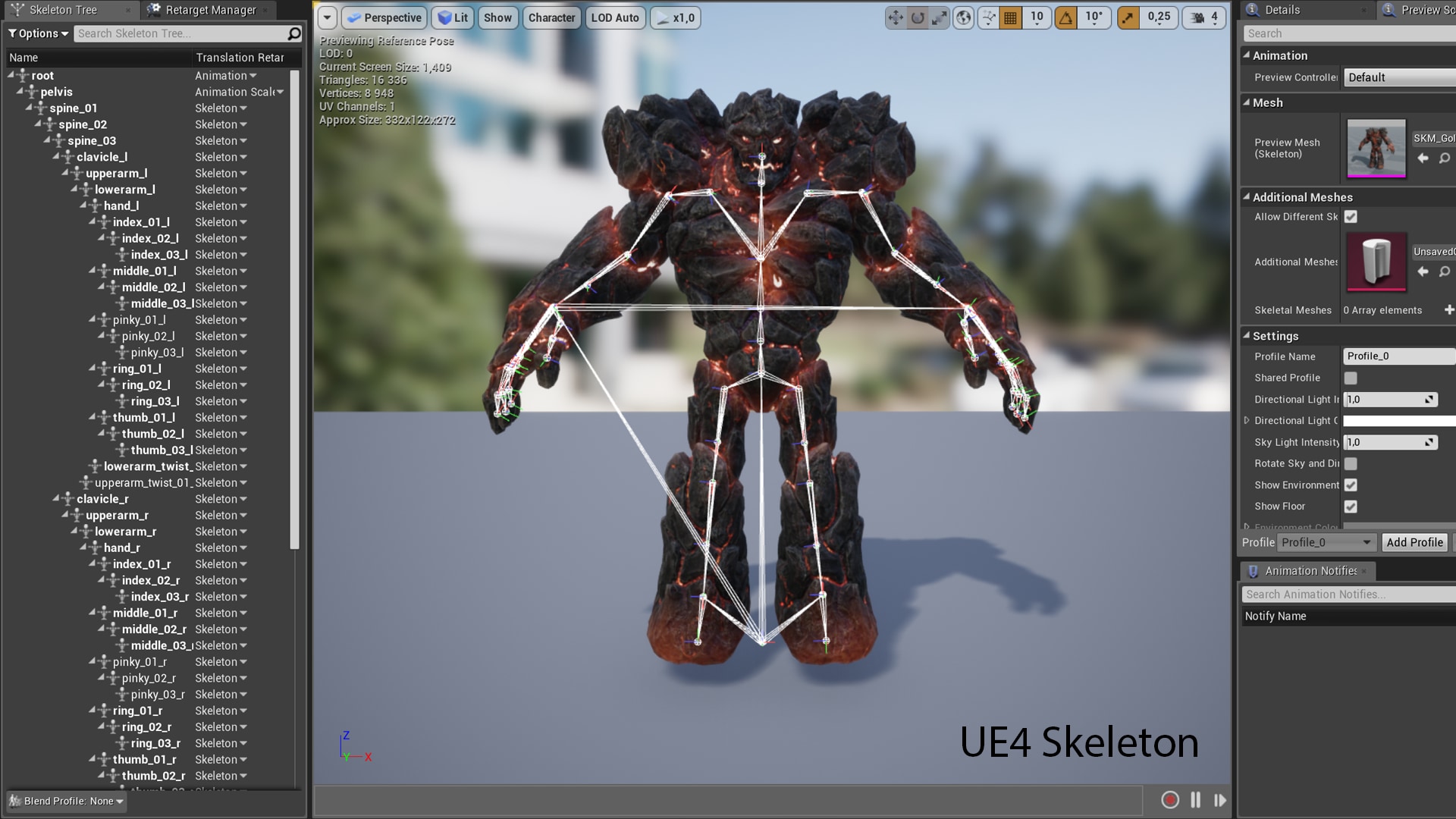Screen dimensions: 1456x819
Task: Uncheck Show Environment checkbox
Action: (1351, 485)
